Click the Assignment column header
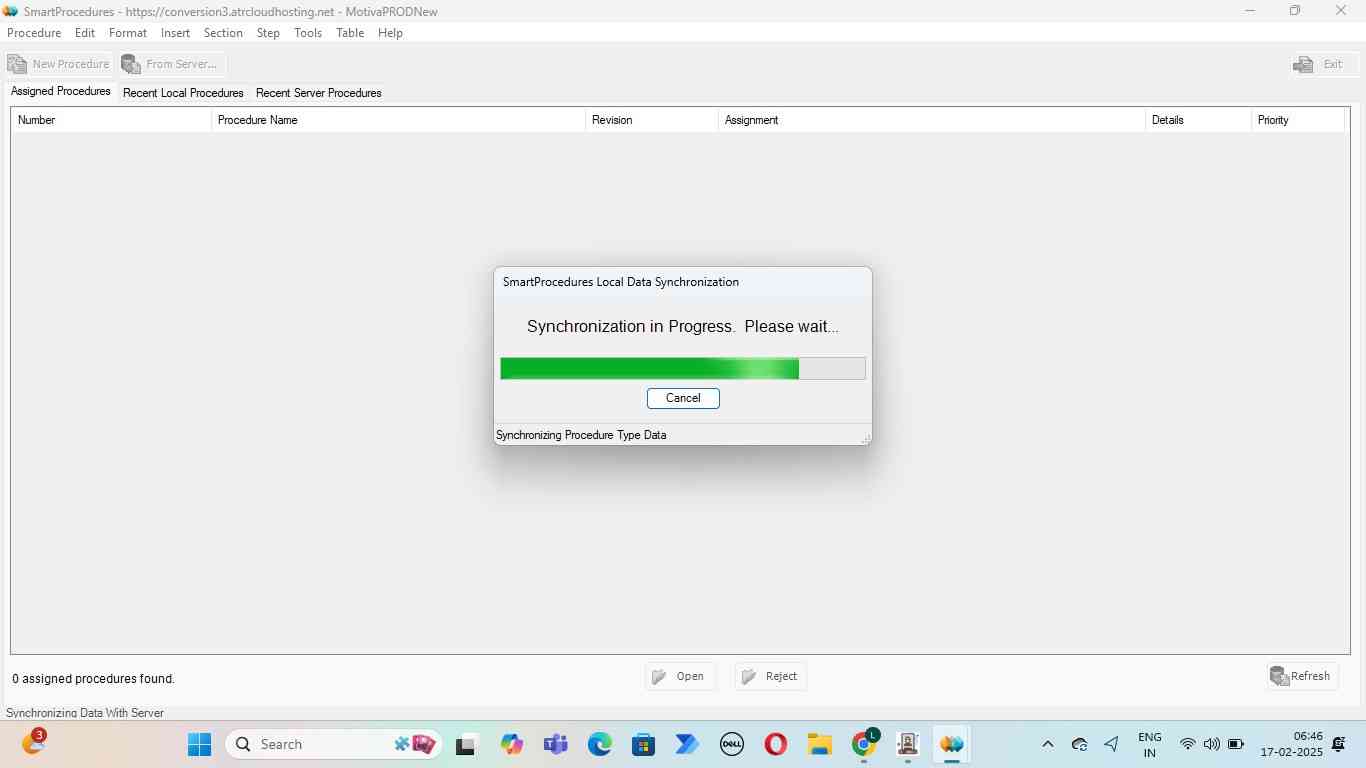1366x768 pixels. click(x=931, y=120)
